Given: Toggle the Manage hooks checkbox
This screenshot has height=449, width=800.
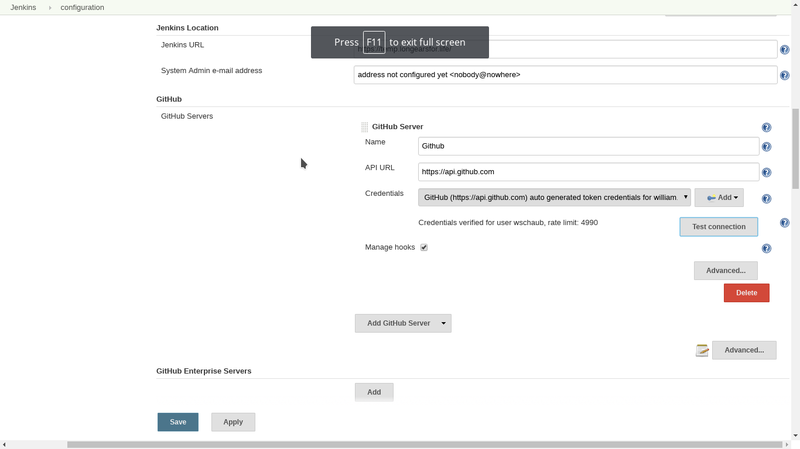Looking at the screenshot, I should pyautogui.click(x=424, y=247).
